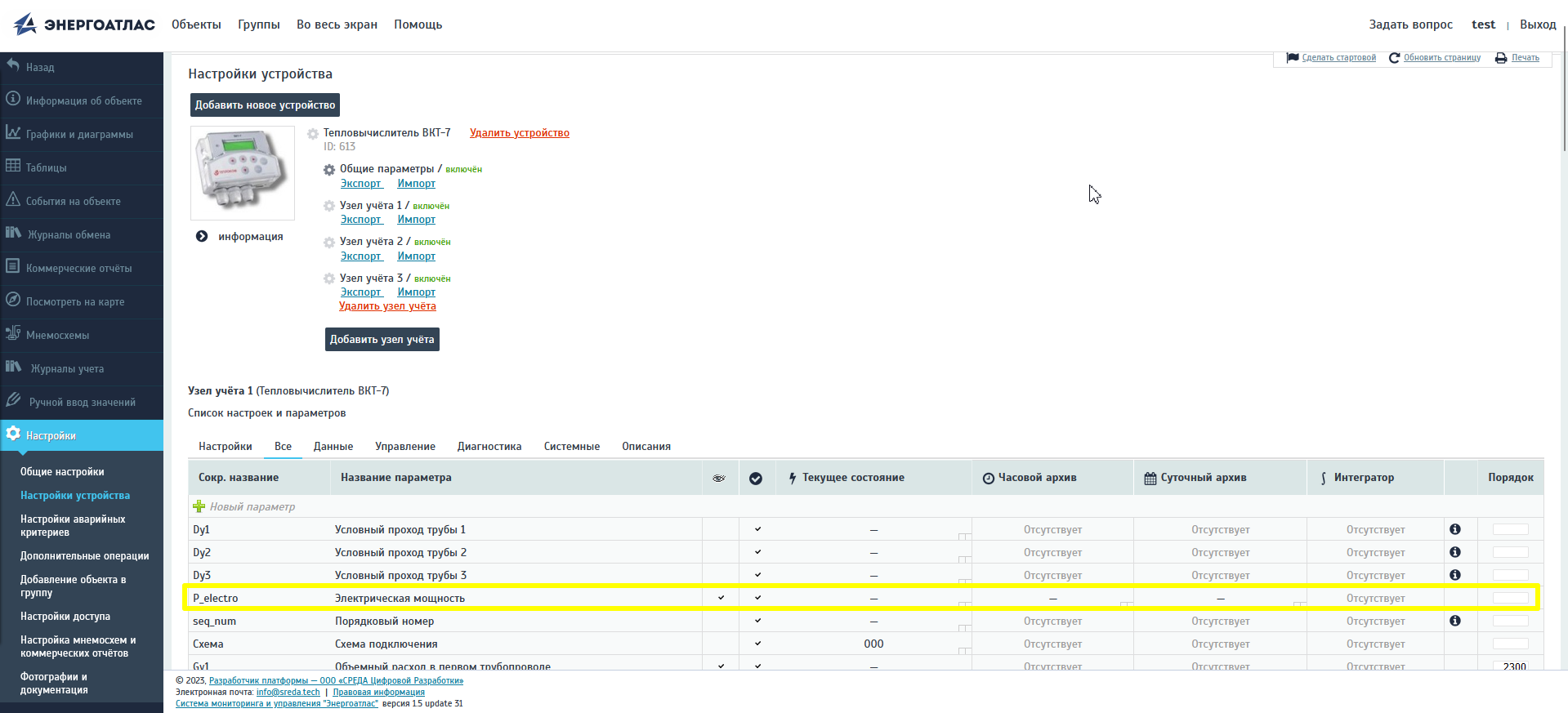
Task: Click the green plus Новый параметр icon
Action: (x=199, y=506)
